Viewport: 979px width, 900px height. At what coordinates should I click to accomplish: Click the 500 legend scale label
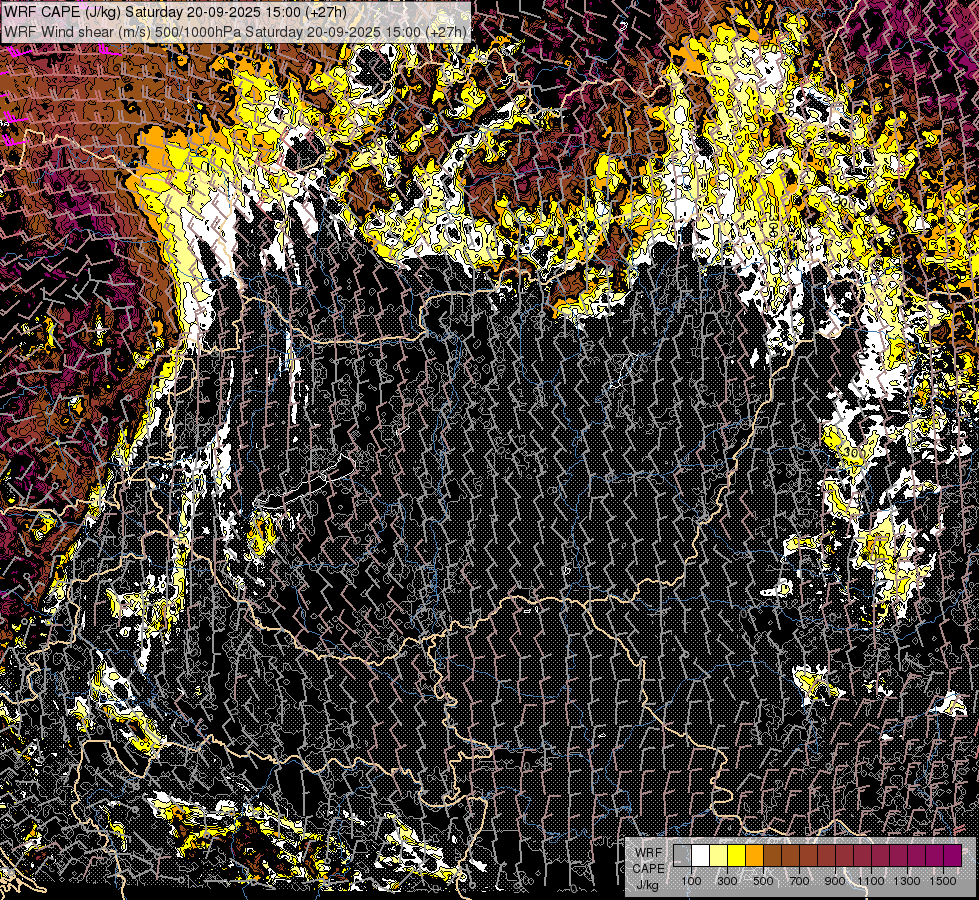(763, 881)
